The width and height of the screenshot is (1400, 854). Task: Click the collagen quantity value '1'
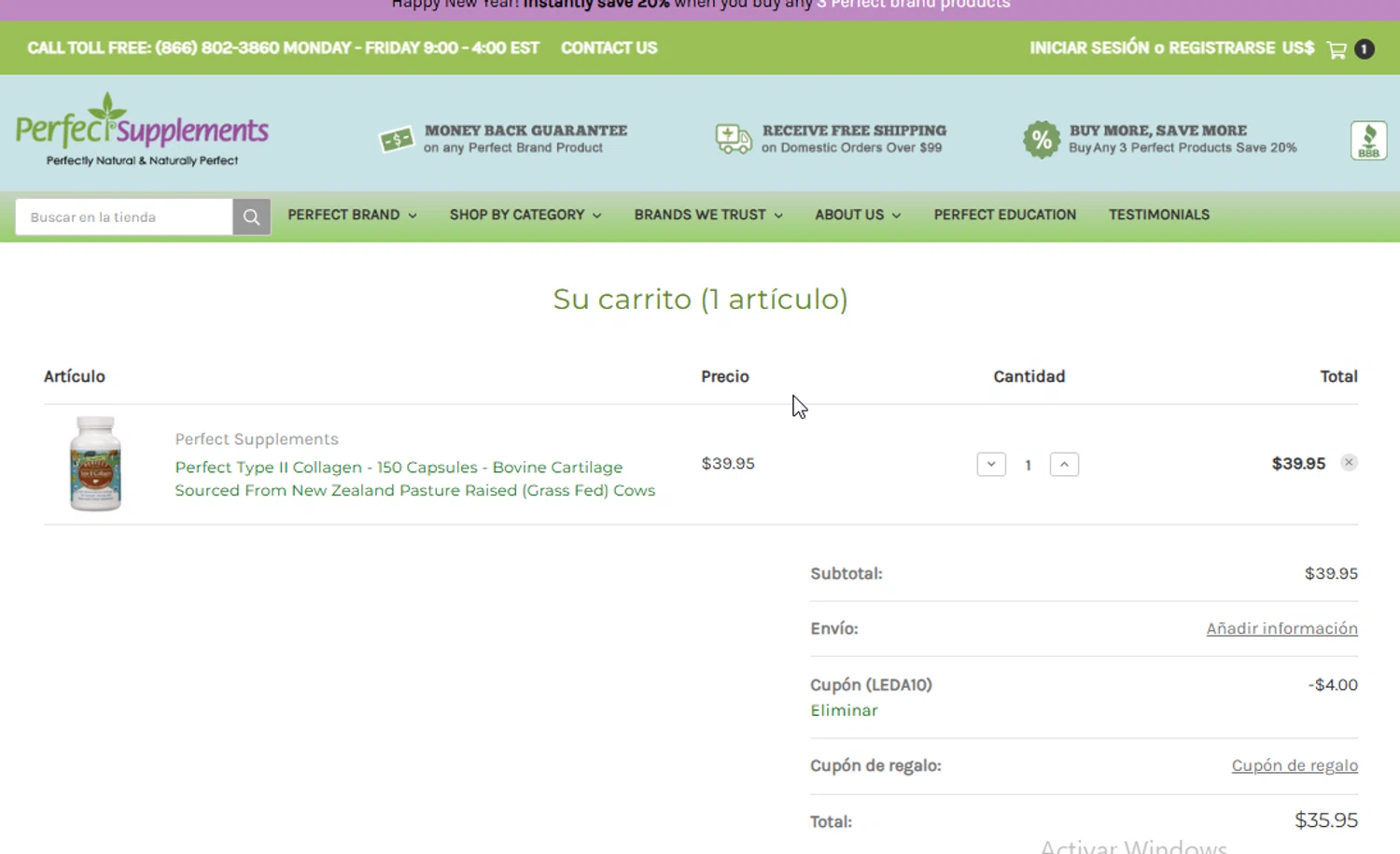pos(1028,465)
